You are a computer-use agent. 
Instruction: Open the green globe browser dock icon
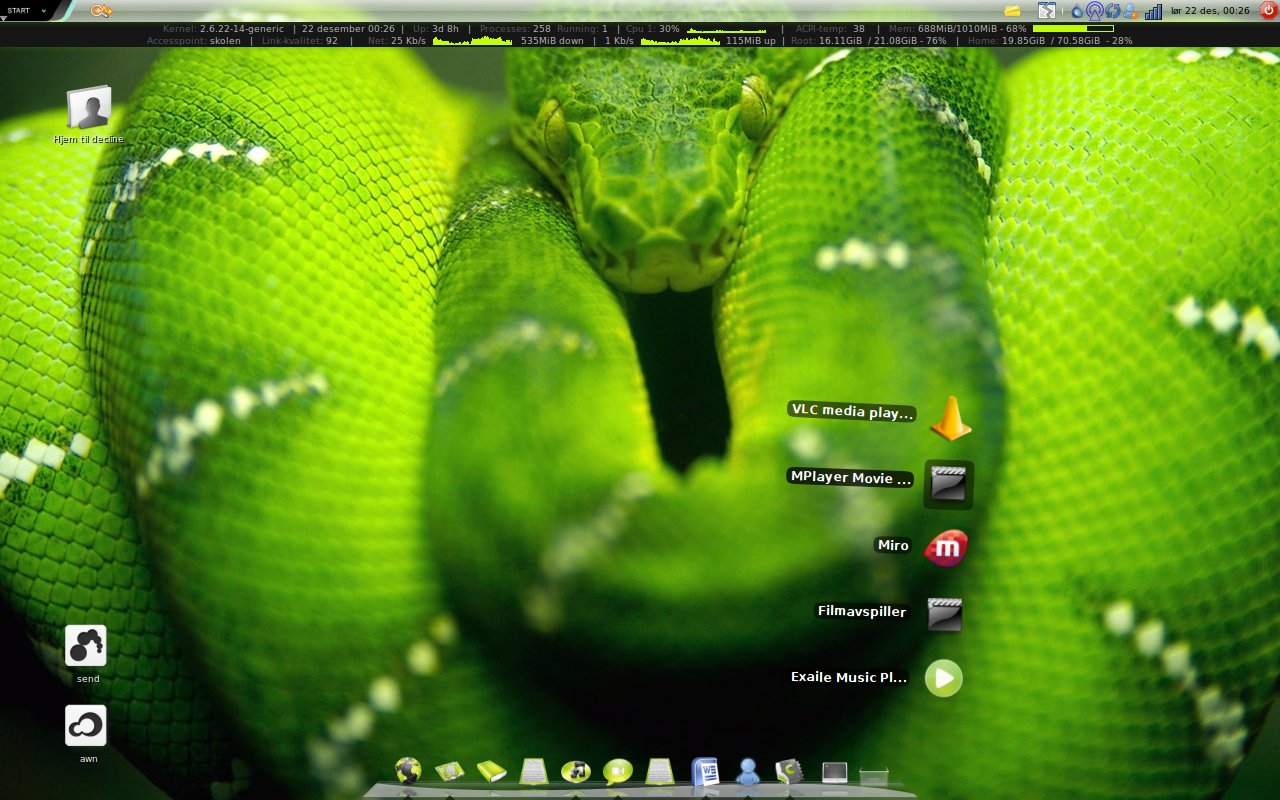(x=408, y=770)
